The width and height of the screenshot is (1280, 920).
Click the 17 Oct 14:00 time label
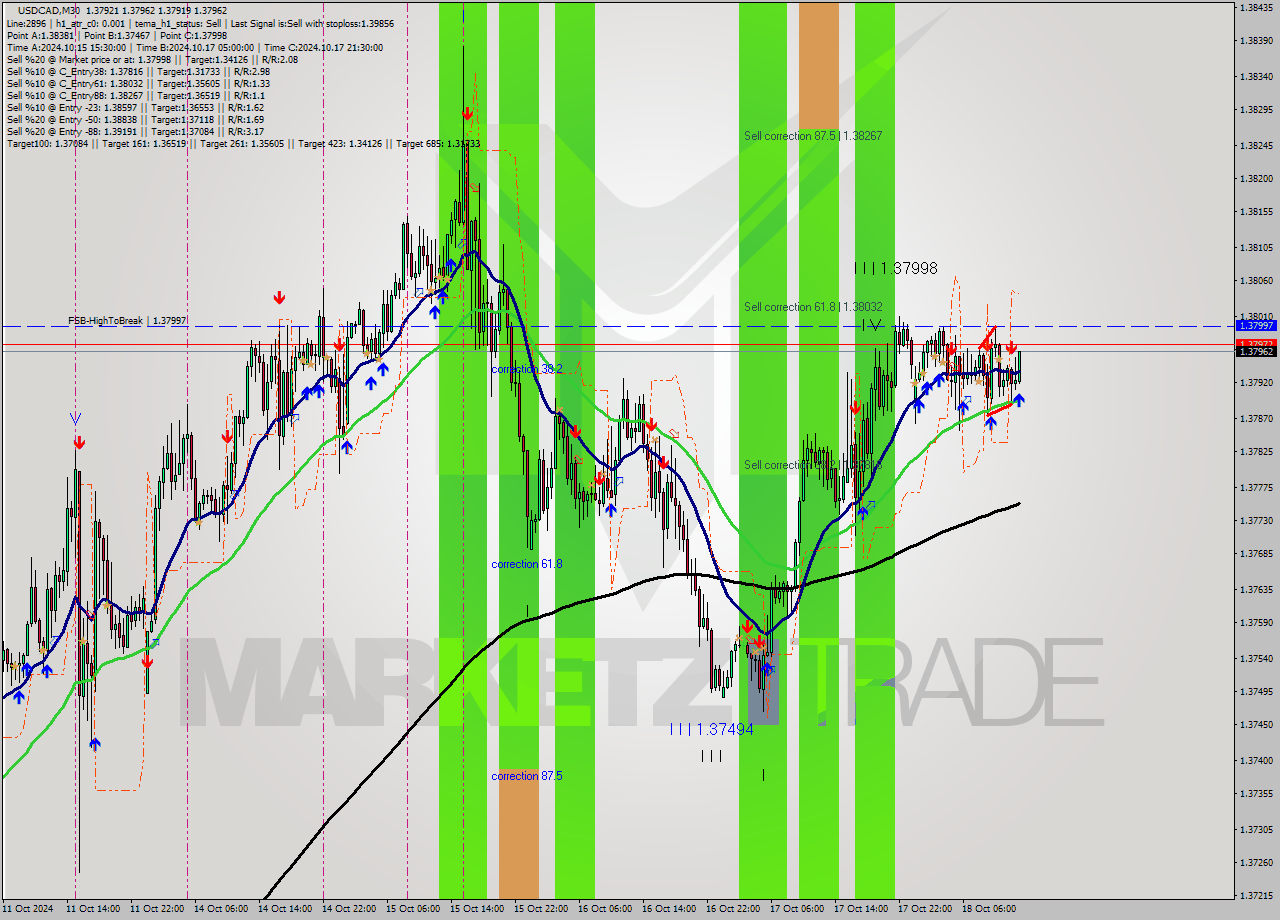861,909
